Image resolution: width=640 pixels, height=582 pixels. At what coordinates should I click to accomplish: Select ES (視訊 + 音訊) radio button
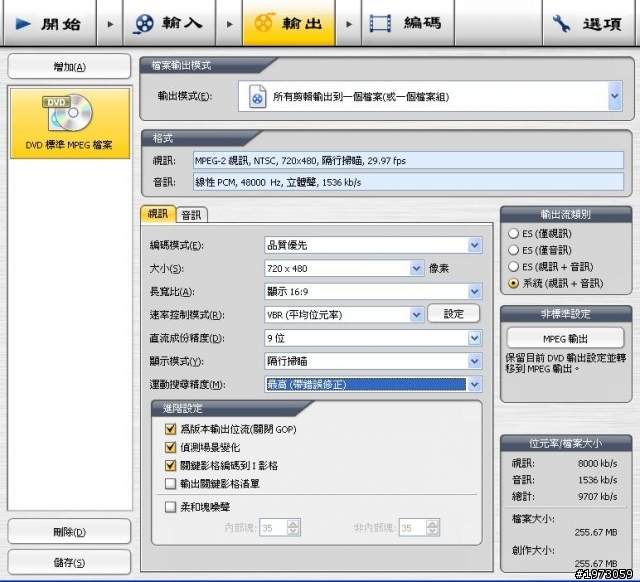coord(513,267)
